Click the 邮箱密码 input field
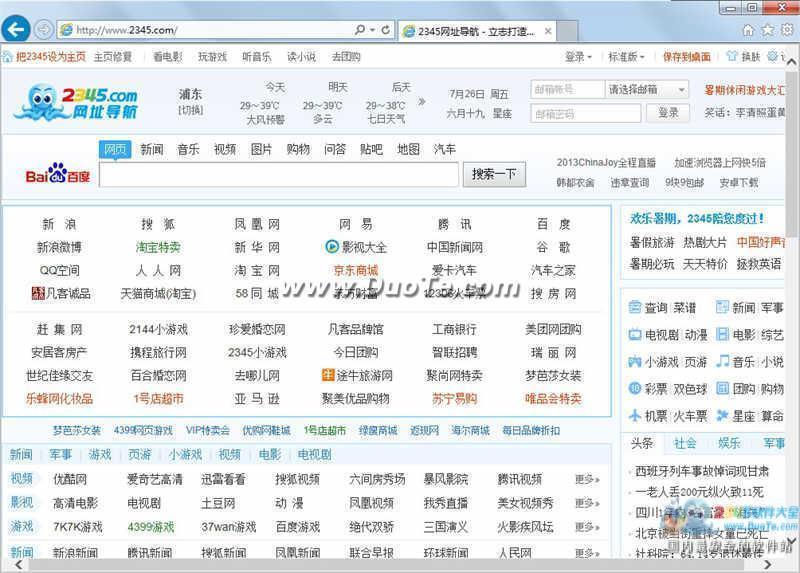Image resolution: width=800 pixels, height=573 pixels. [x=586, y=113]
